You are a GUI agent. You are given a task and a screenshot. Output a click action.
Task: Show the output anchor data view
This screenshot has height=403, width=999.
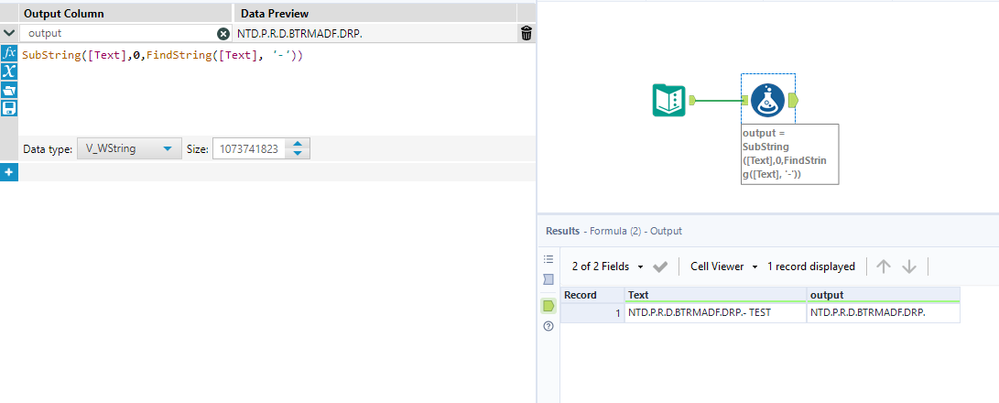point(548,306)
